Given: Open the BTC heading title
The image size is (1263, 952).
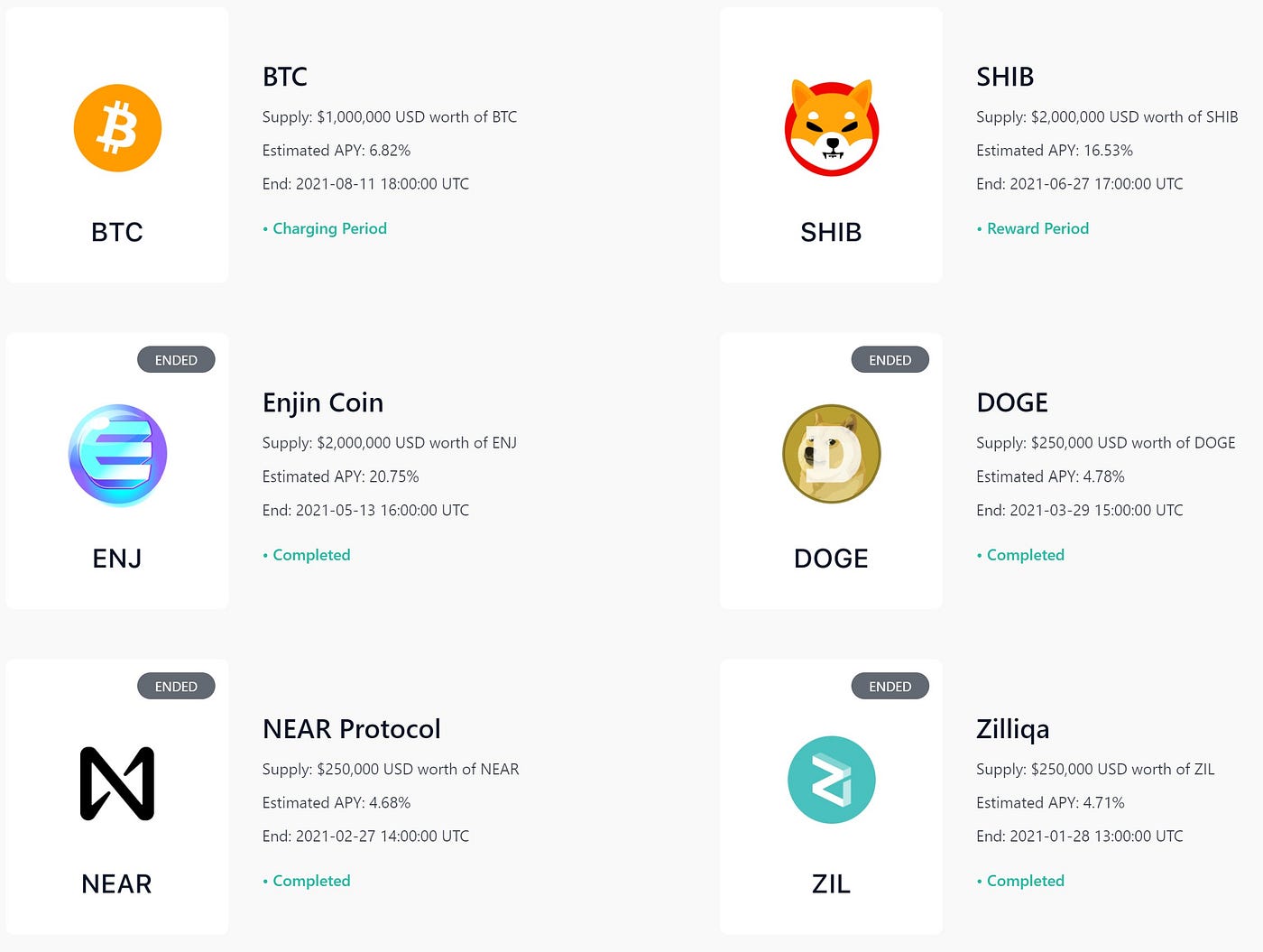Looking at the screenshot, I should click(x=285, y=77).
